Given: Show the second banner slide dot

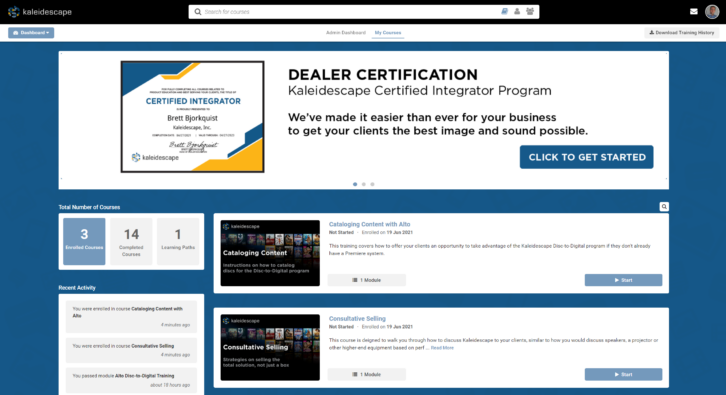Looking at the screenshot, I should pos(363,184).
